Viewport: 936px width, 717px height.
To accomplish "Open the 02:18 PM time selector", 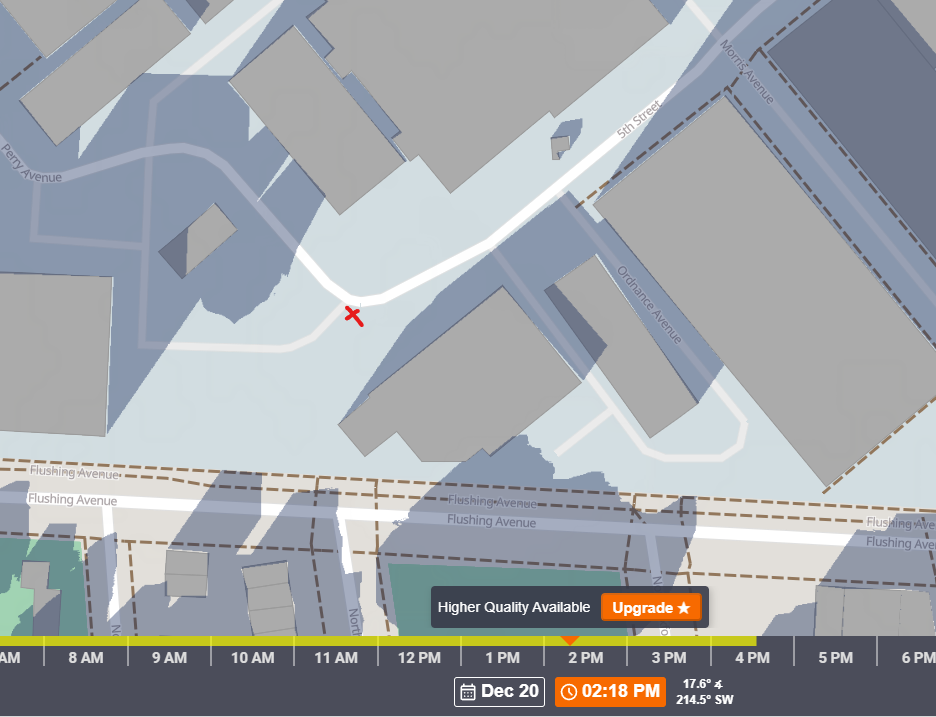I will coord(610,691).
